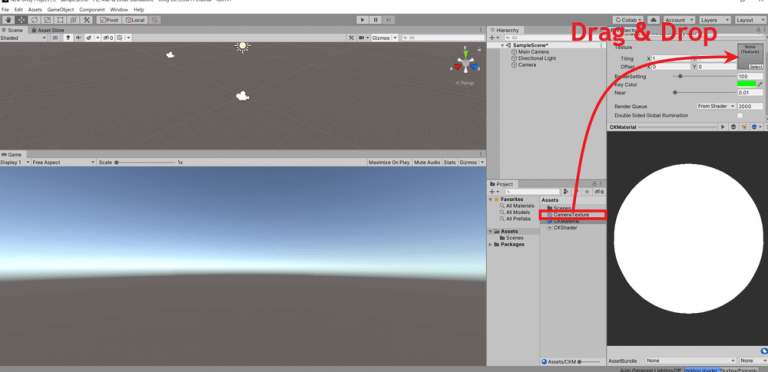Toggle the Local handle rotation button
768x372 pixels.
pos(135,20)
